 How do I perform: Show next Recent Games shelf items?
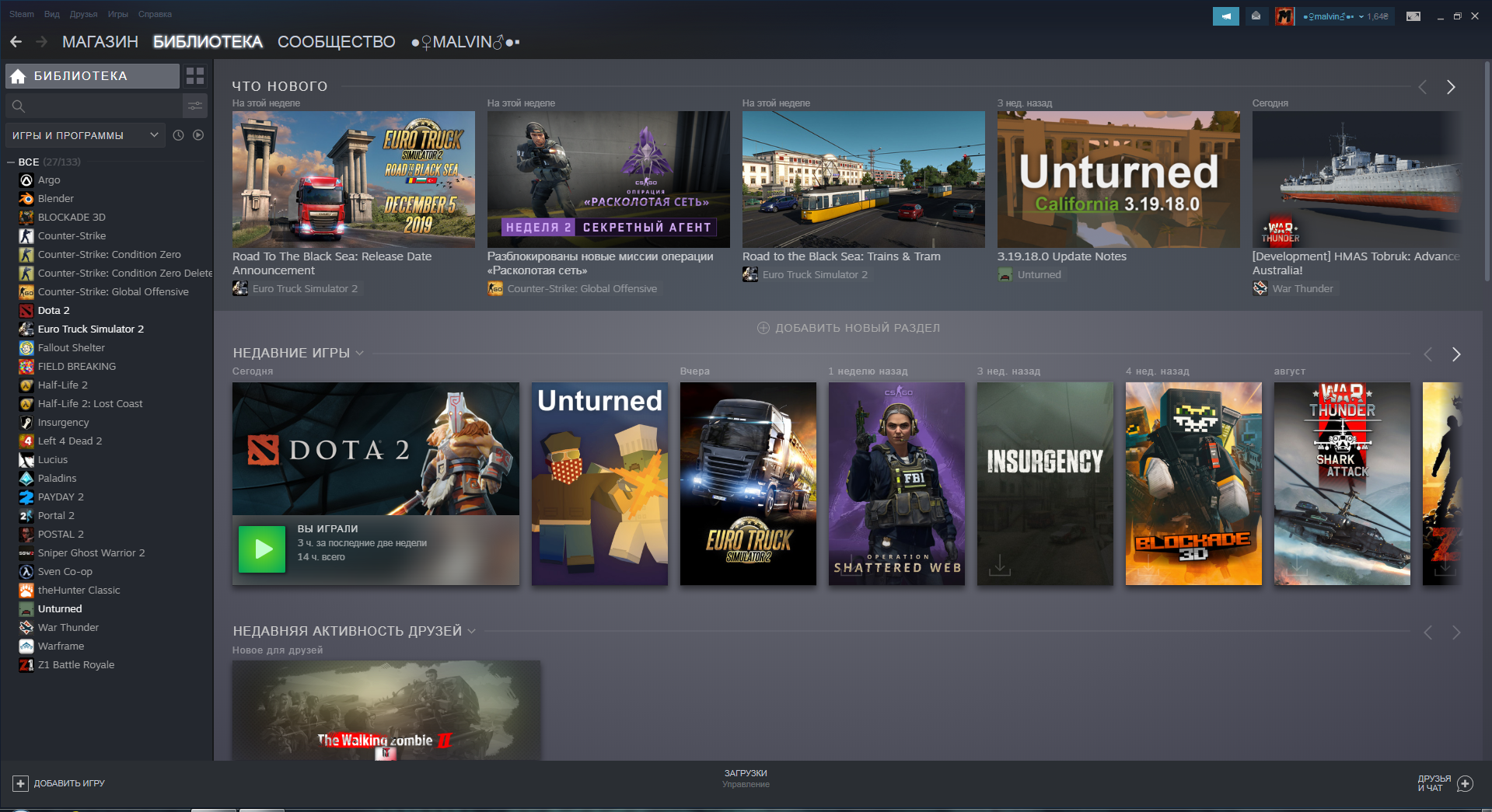point(1456,354)
